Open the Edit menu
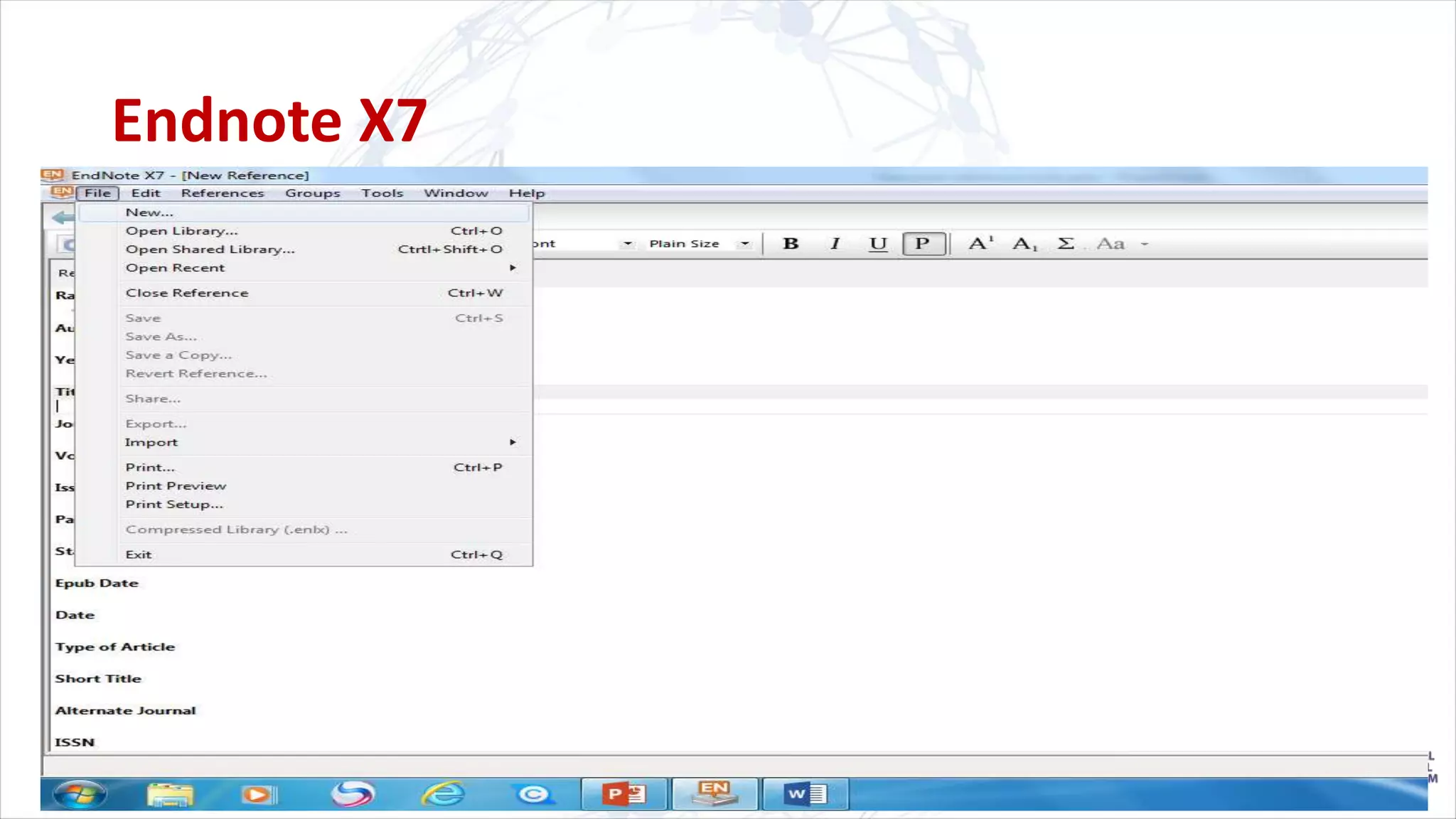This screenshot has width=1456, height=819. pyautogui.click(x=146, y=193)
